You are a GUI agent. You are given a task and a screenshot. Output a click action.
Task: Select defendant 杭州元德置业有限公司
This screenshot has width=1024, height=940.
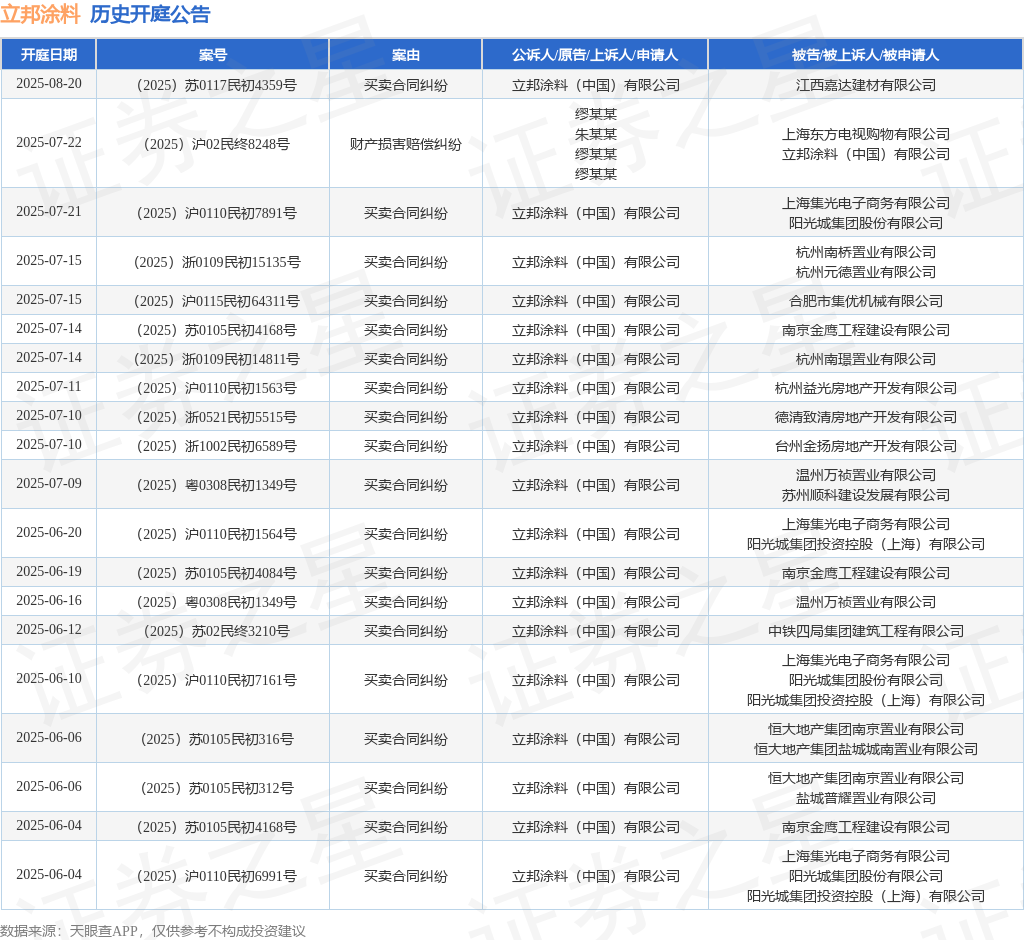point(865,272)
